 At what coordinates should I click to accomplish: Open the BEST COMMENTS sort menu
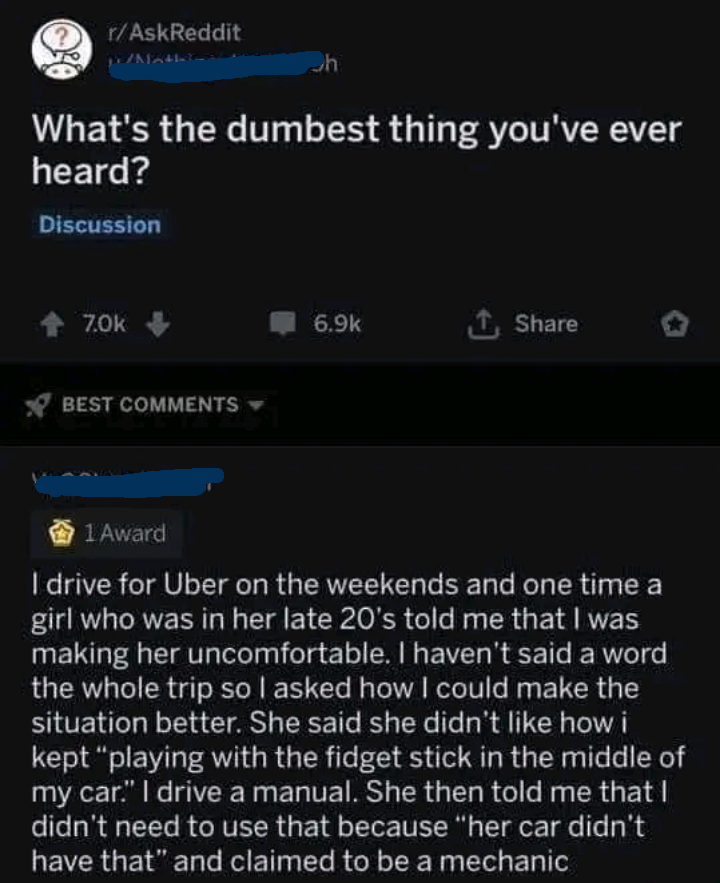(150, 405)
